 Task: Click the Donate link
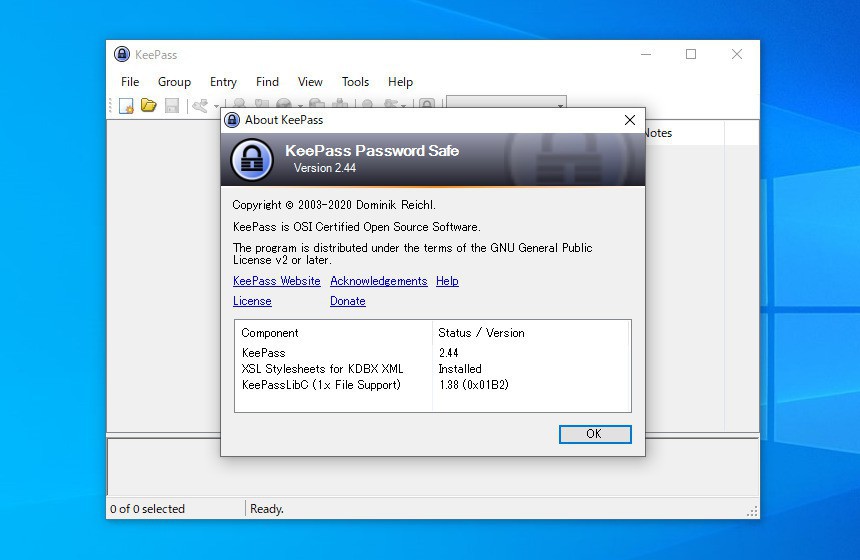[x=347, y=301]
